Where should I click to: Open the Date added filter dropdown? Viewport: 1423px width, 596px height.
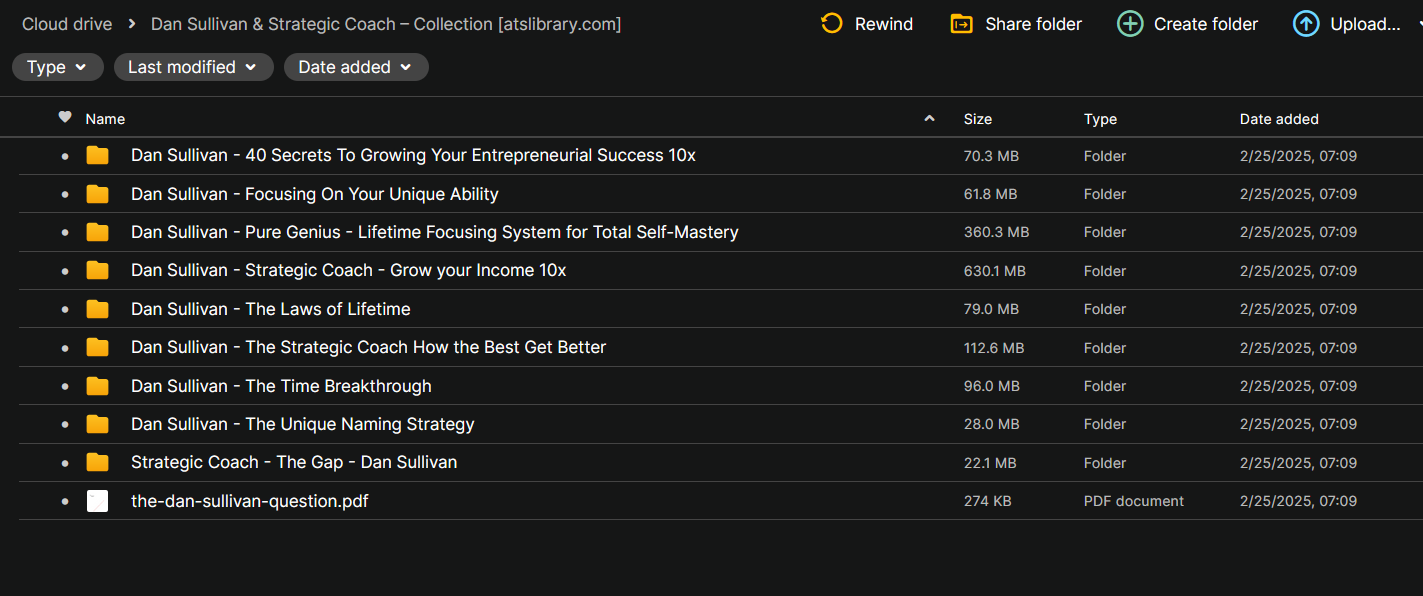coord(356,67)
